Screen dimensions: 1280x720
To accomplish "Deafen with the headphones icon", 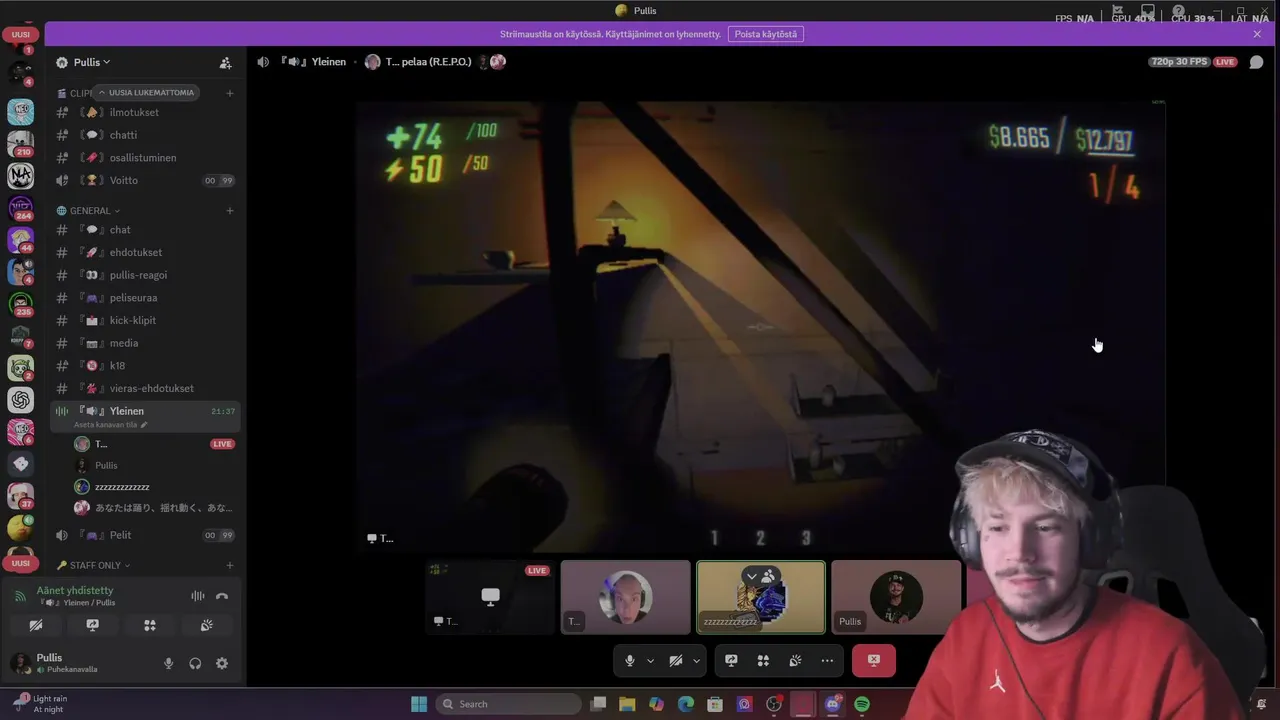I will coord(195,663).
